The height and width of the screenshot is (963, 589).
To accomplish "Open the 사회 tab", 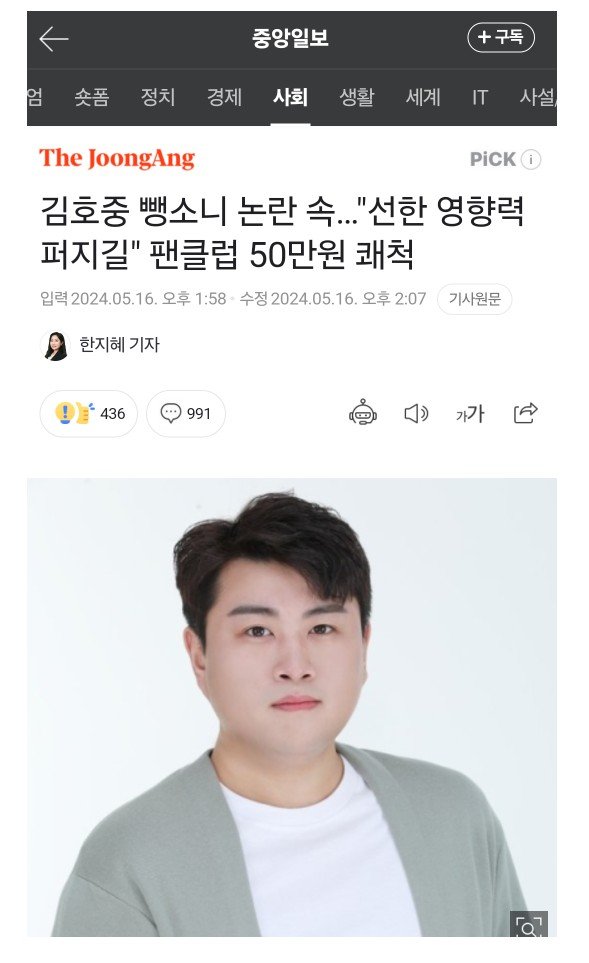I will pos(291,97).
